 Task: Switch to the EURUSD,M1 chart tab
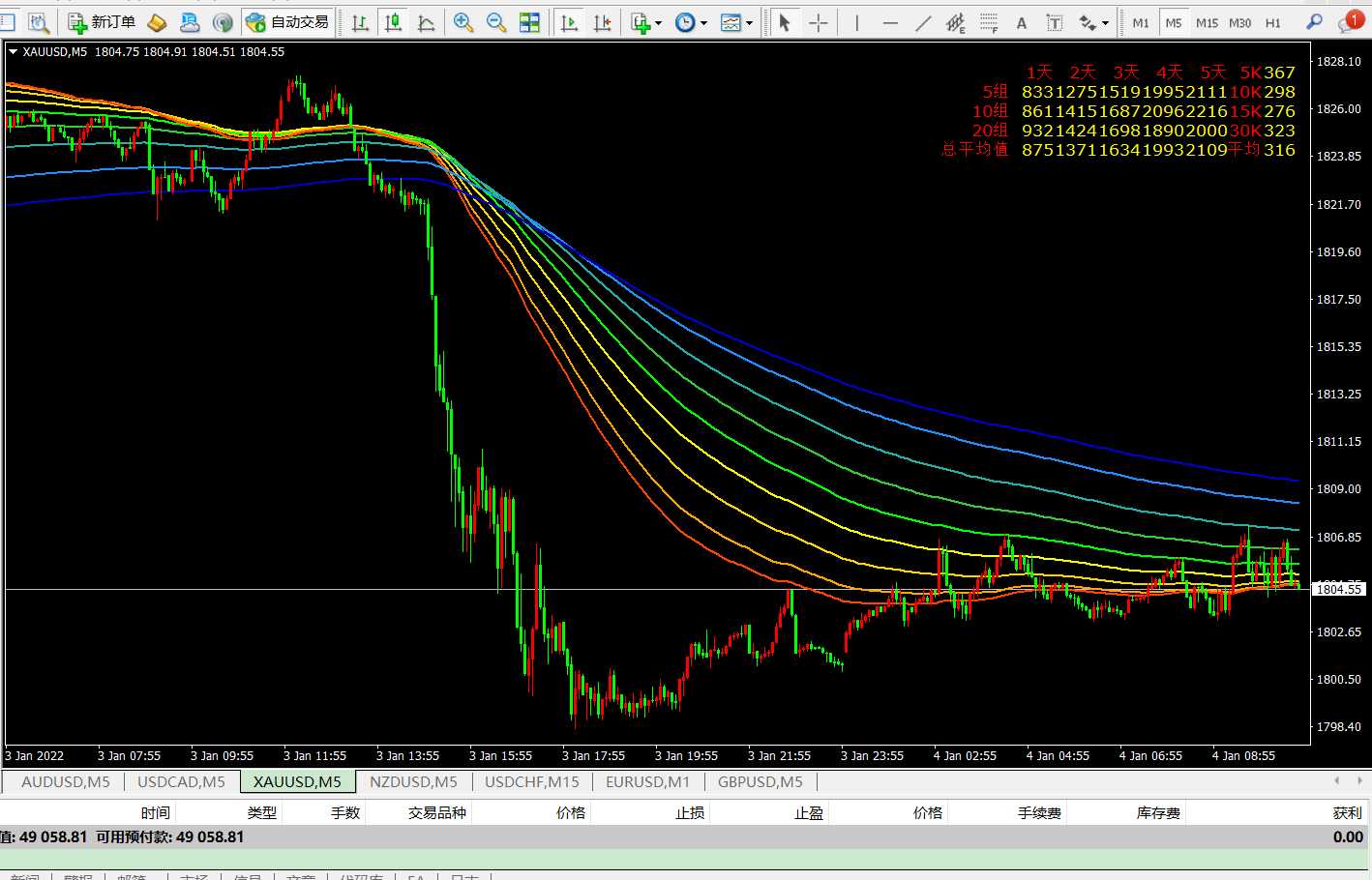pos(648,781)
